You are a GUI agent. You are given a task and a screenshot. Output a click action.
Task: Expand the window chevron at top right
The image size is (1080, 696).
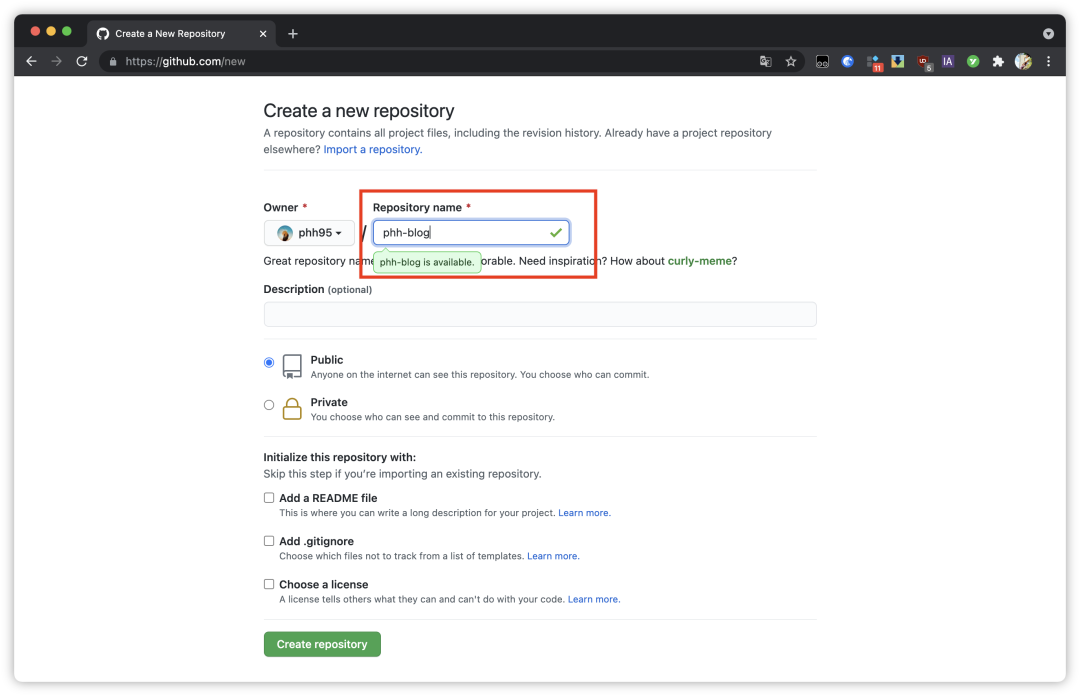[1048, 33]
